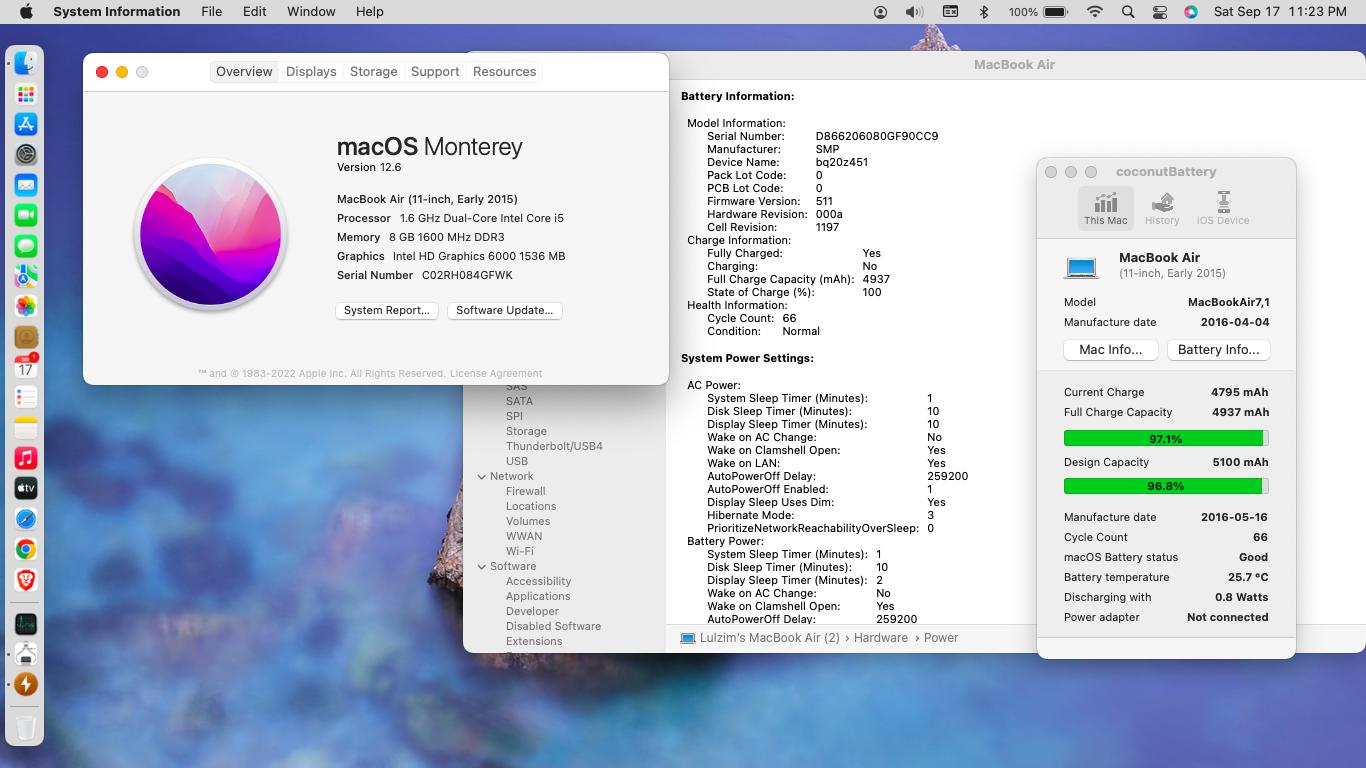Open the Trash in the Dock
Viewport: 1366px width, 768px height.
[x=26, y=727]
